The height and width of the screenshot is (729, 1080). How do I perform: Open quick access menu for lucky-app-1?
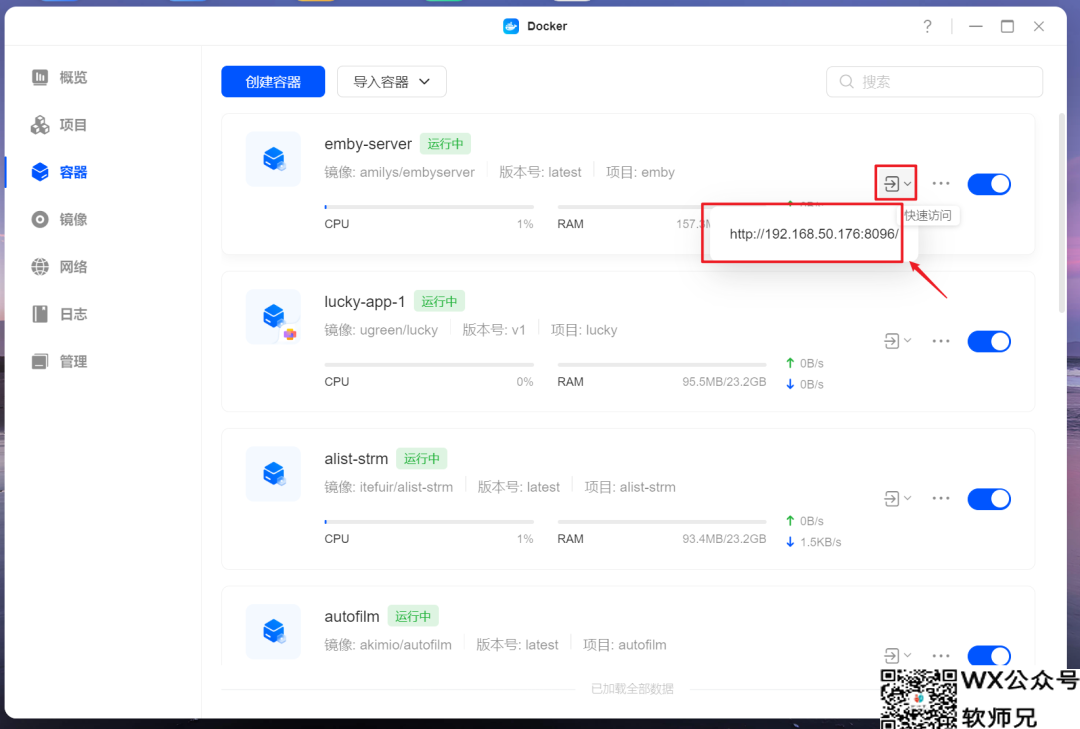[x=897, y=341]
